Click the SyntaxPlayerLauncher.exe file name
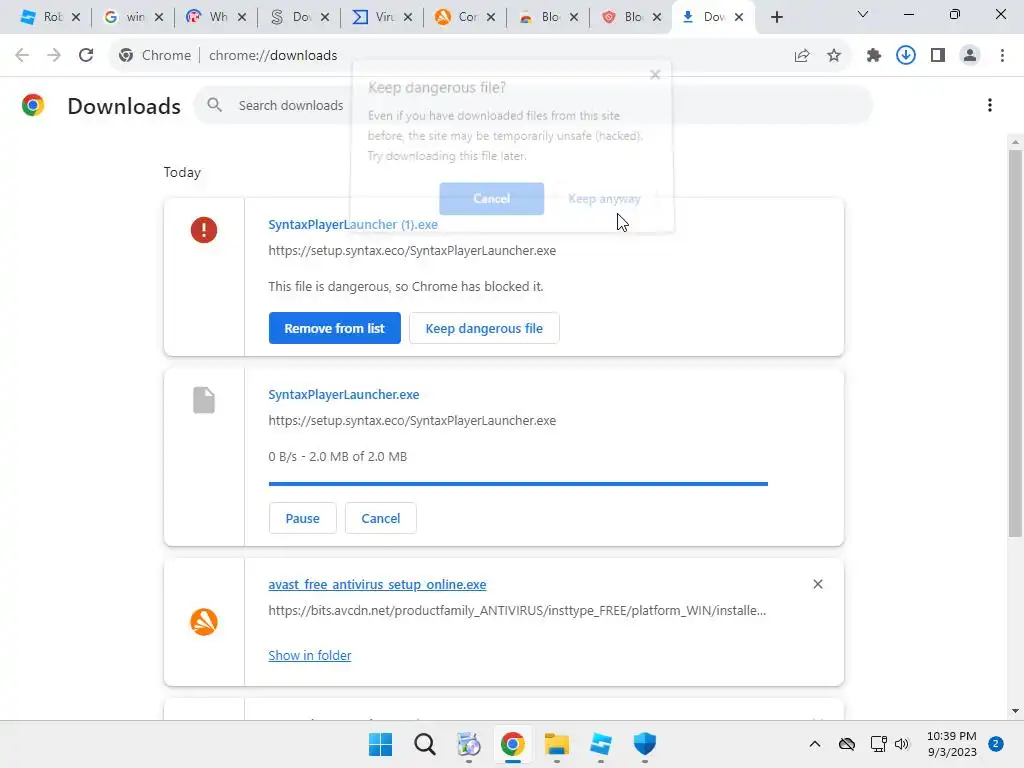Image resolution: width=1024 pixels, height=768 pixels. tap(344, 394)
